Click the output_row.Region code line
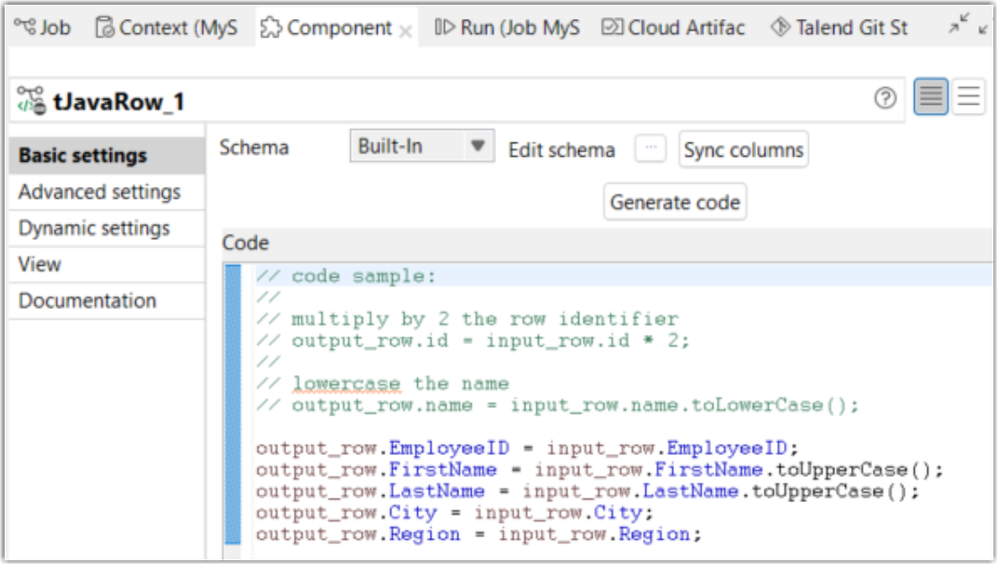998x565 pixels. click(x=479, y=534)
